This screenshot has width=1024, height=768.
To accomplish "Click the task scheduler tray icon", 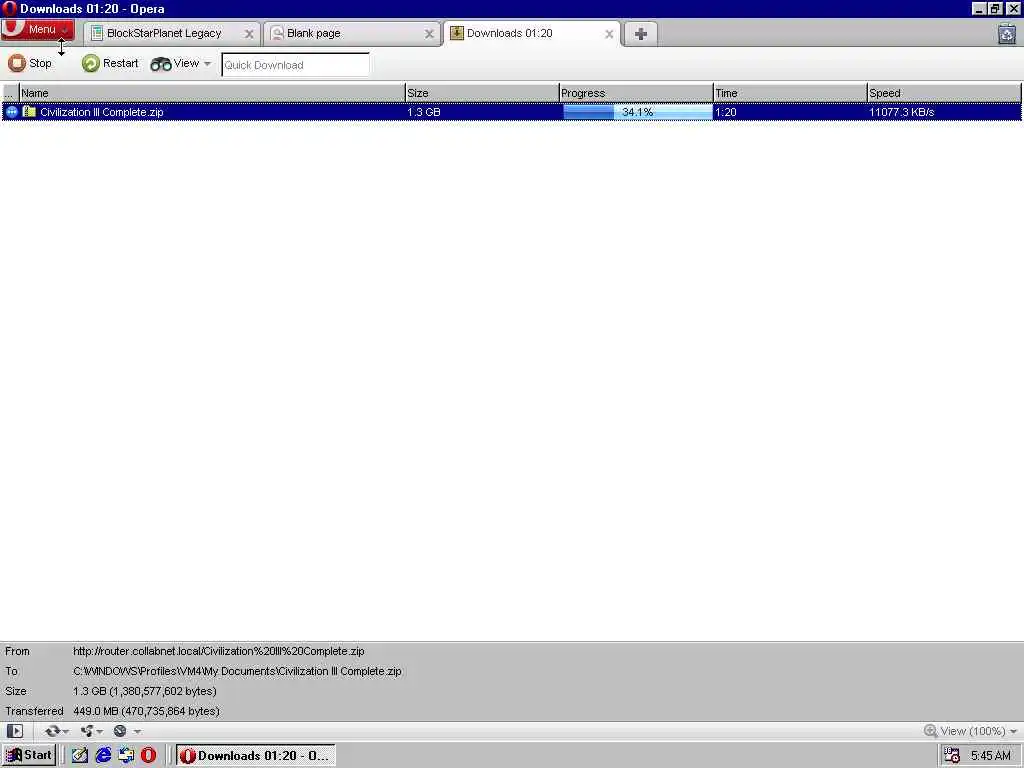I will [x=952, y=756].
